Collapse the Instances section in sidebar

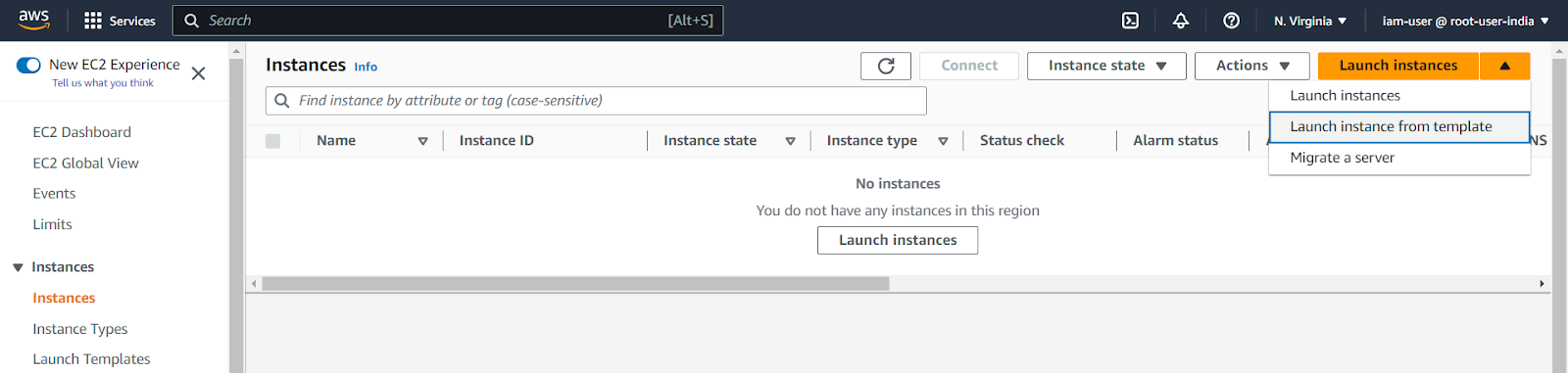pos(18,267)
